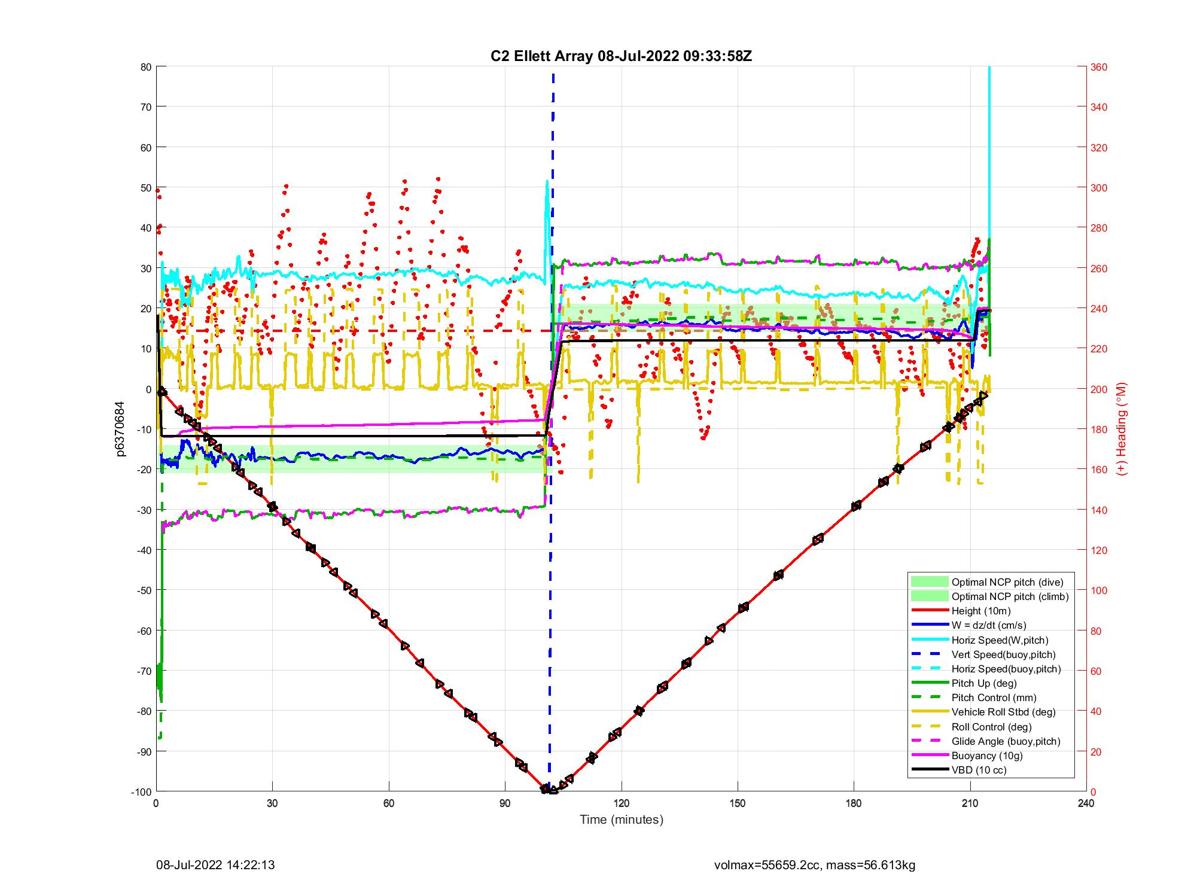
Task: Click the '-90' tick on the left axis
Action: coord(142,751)
